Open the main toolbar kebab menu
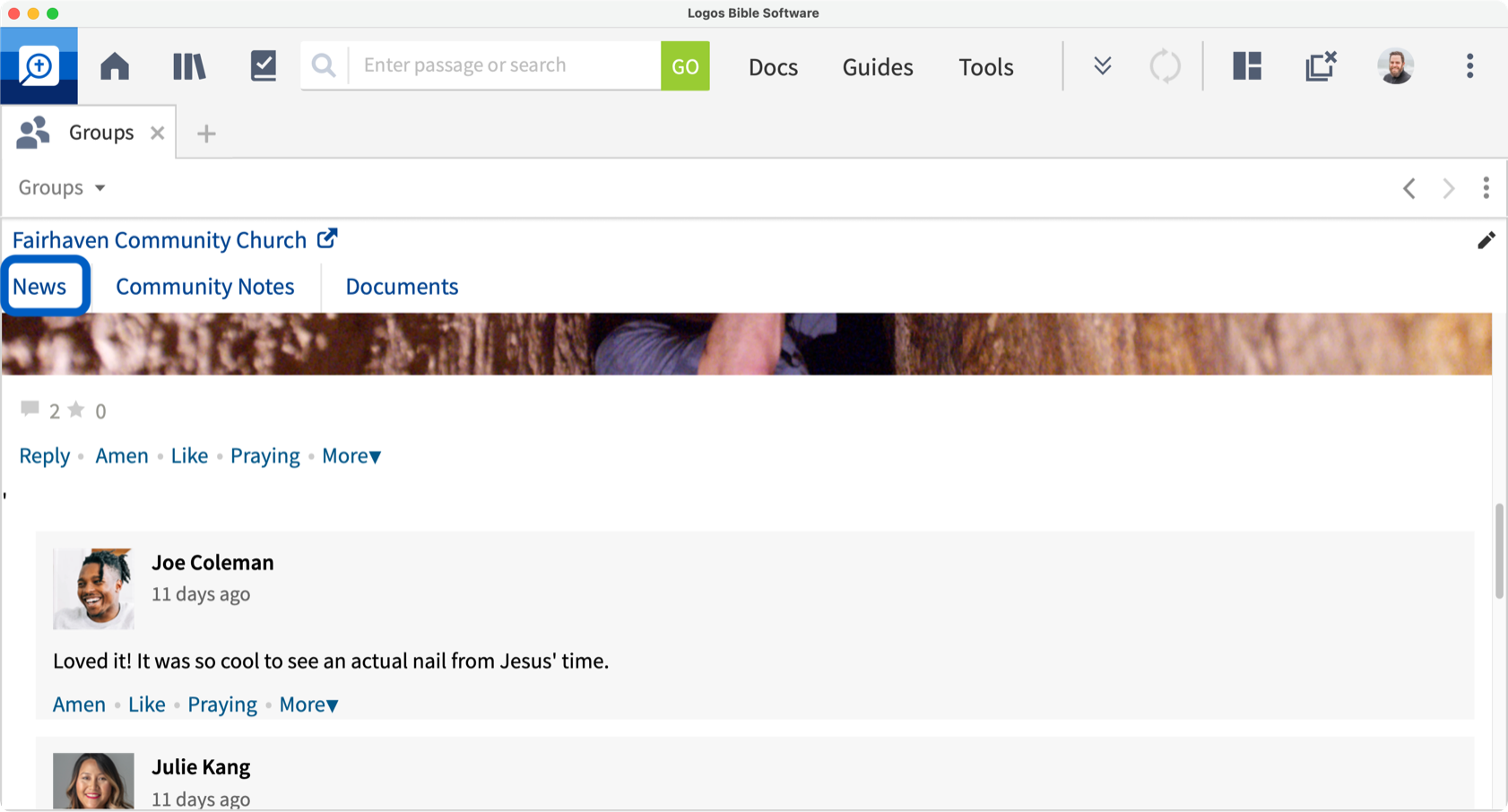The image size is (1508, 812). point(1469,65)
